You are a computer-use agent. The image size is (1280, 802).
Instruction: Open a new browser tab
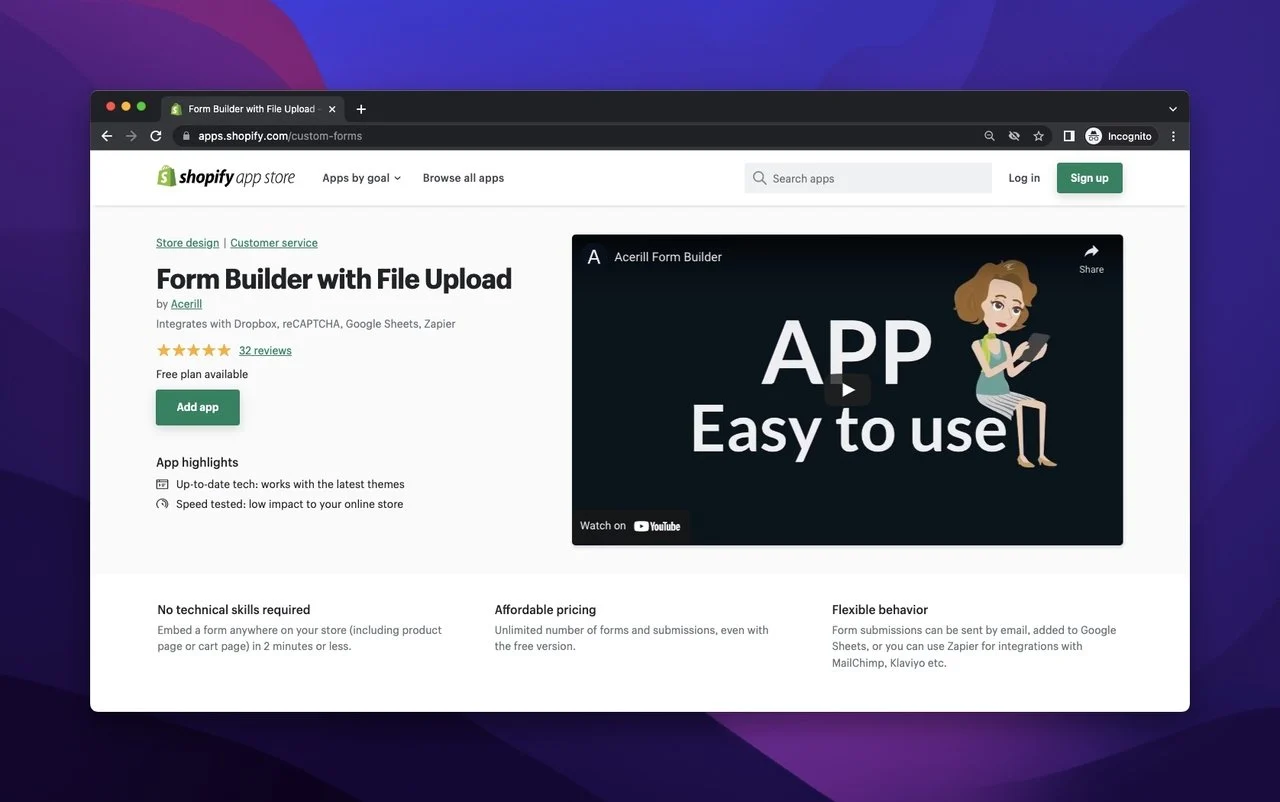point(361,109)
